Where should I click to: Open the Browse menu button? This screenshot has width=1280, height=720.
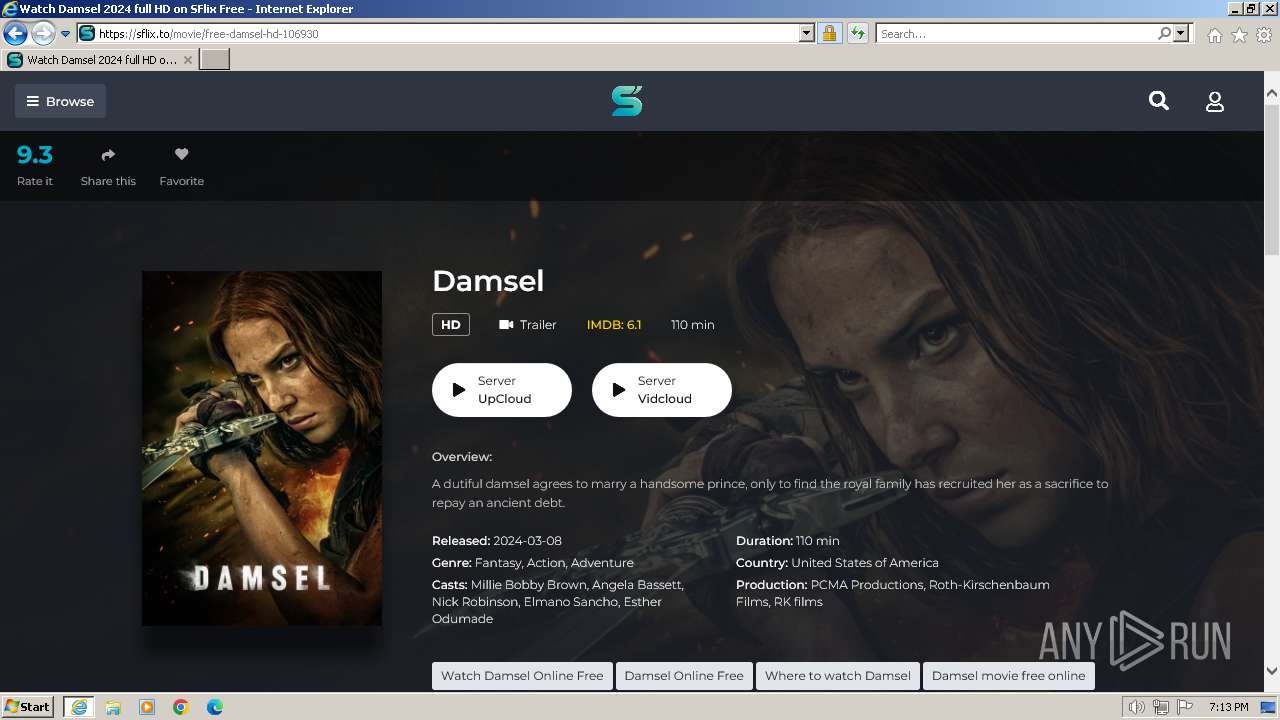tap(60, 101)
